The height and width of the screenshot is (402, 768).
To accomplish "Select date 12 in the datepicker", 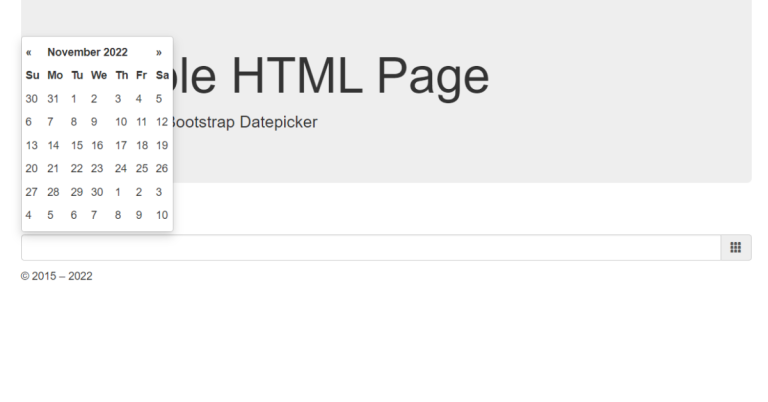I will pos(161,122).
